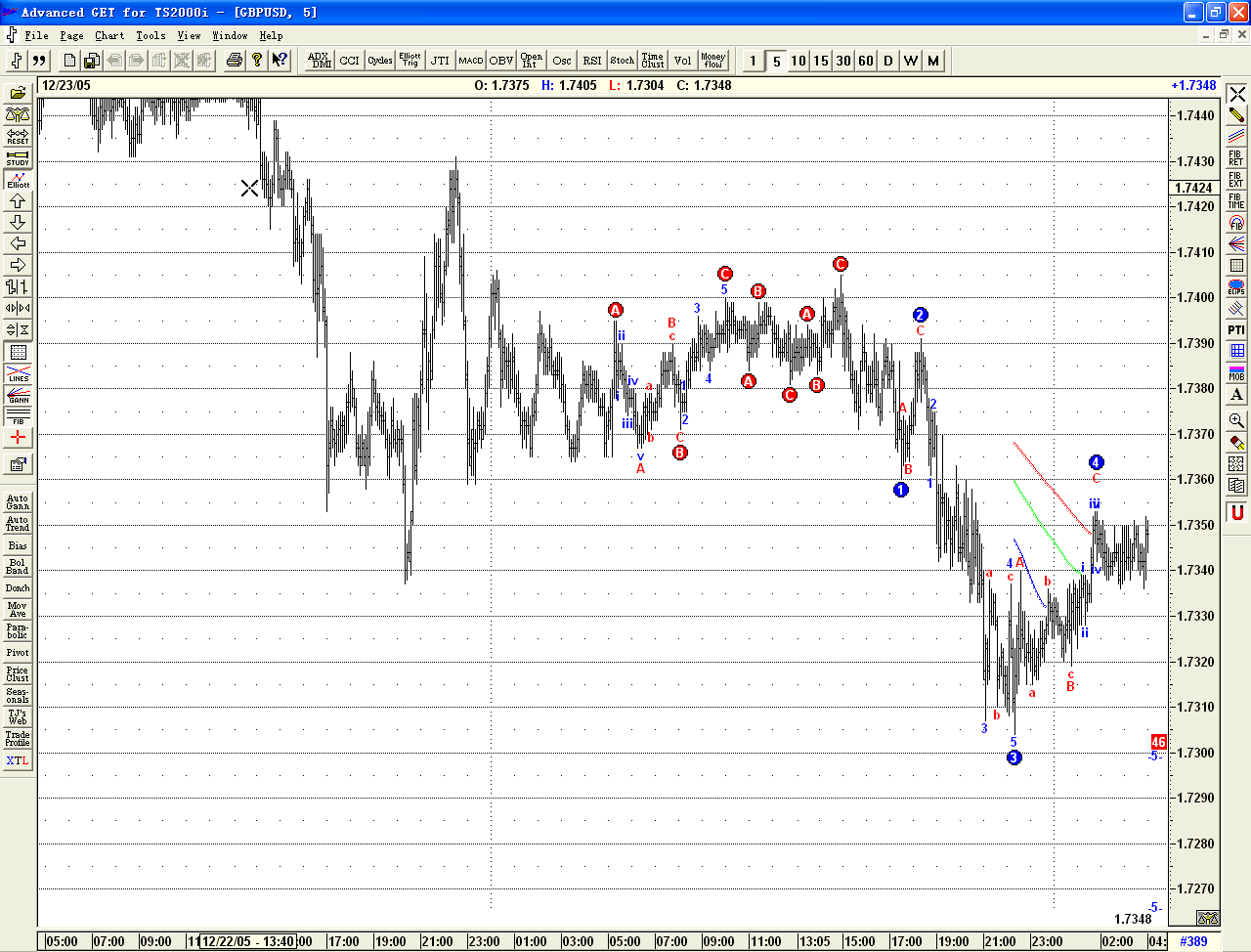The image size is (1251, 952).
Task: Open the Window menu
Action: [230, 35]
